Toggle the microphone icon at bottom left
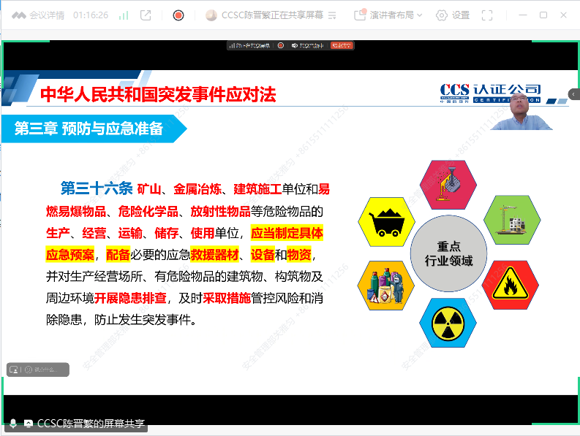 (13, 423)
